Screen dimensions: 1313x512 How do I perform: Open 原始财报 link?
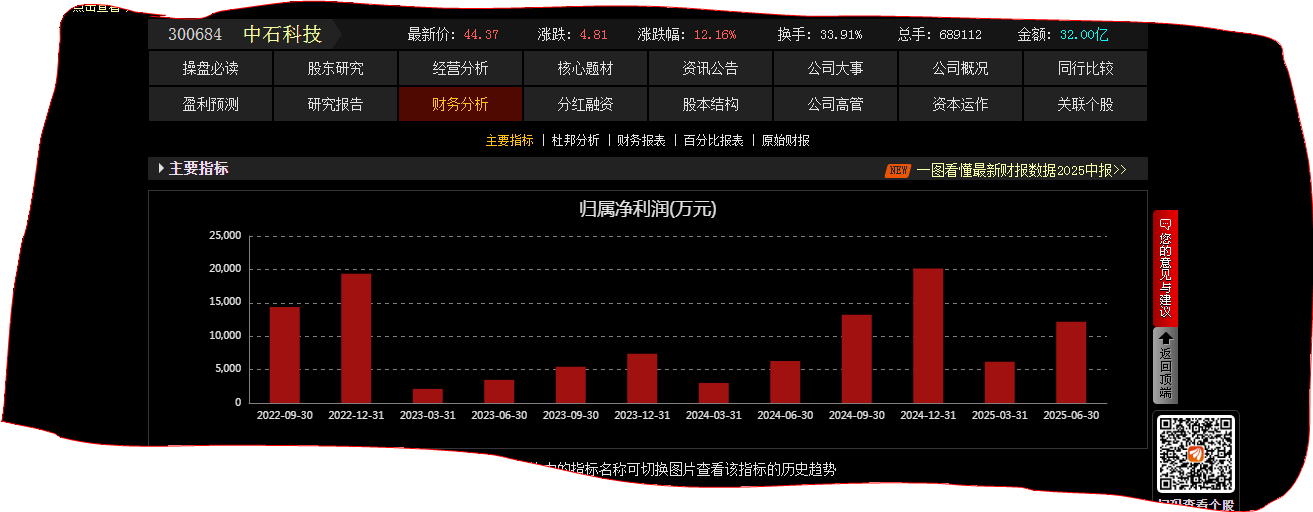coord(786,141)
